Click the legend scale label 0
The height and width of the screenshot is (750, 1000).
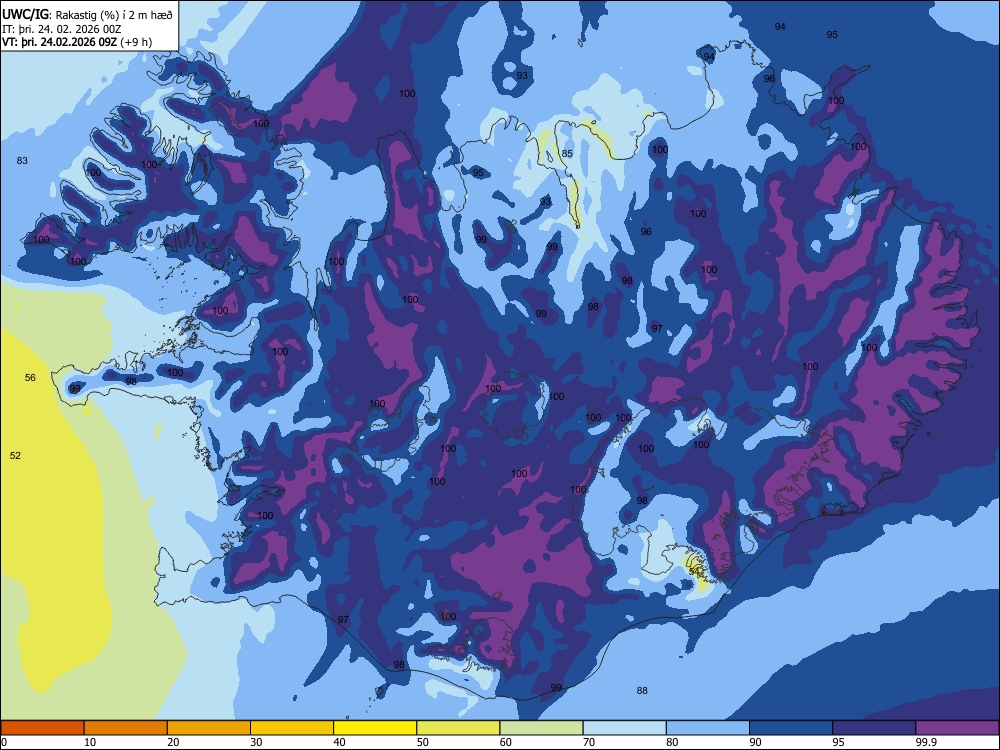pos(4,742)
